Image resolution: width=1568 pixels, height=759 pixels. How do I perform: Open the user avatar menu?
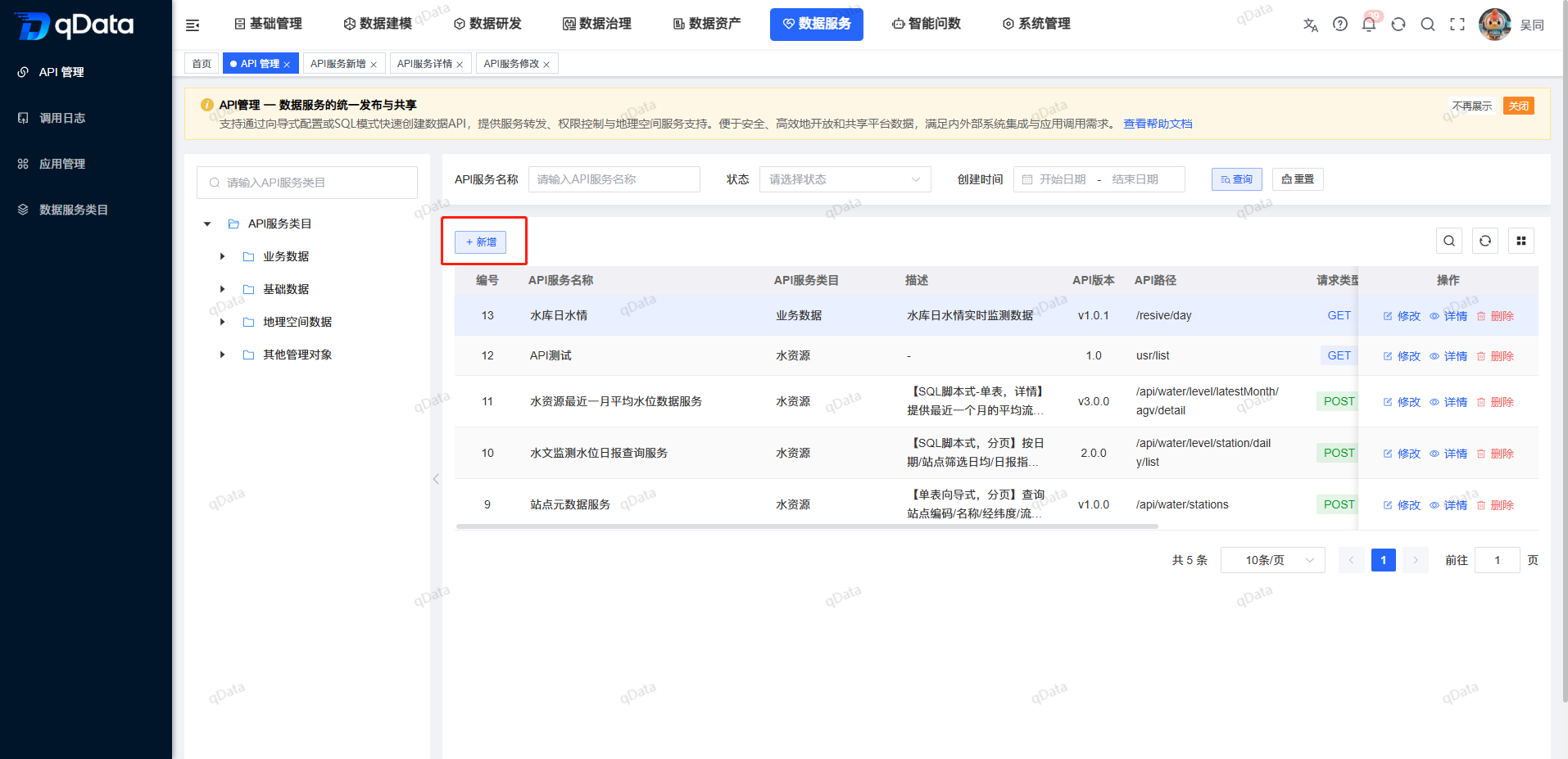point(1495,25)
